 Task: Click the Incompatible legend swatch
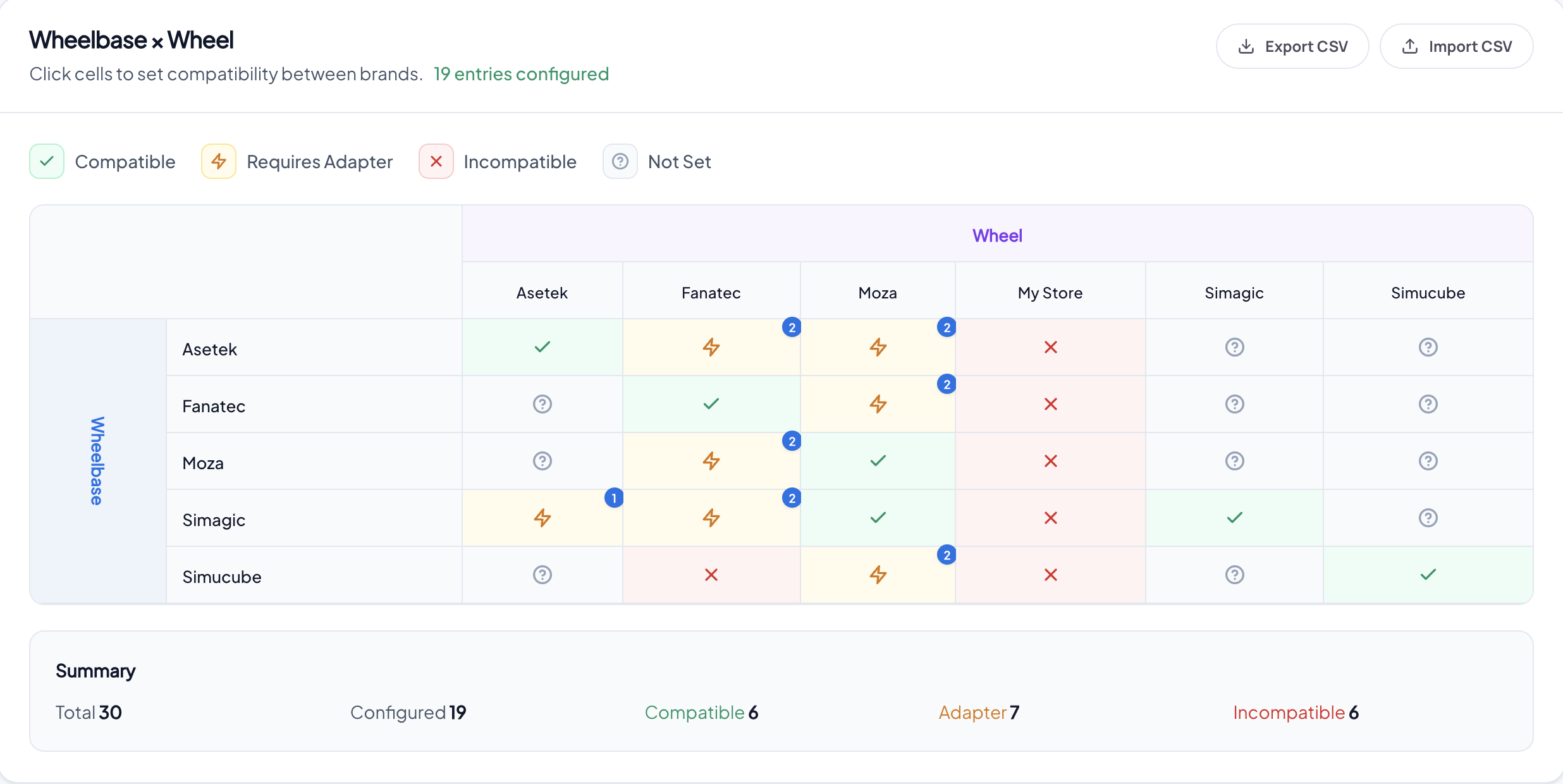(436, 161)
